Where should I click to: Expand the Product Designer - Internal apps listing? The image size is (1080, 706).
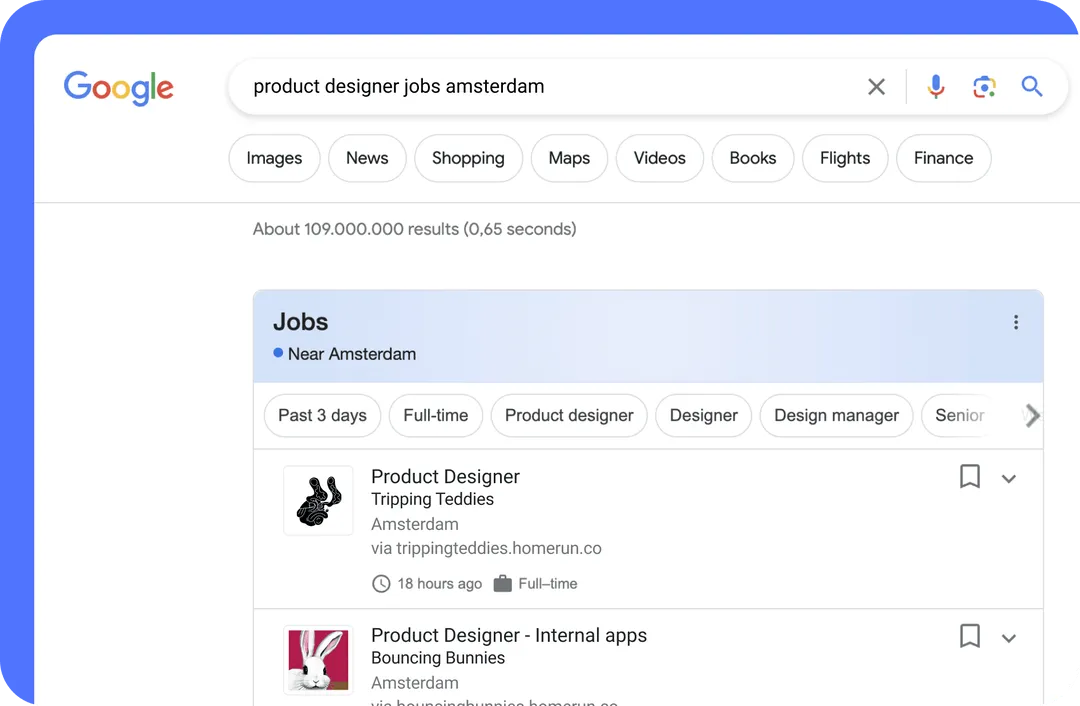pos(1008,638)
